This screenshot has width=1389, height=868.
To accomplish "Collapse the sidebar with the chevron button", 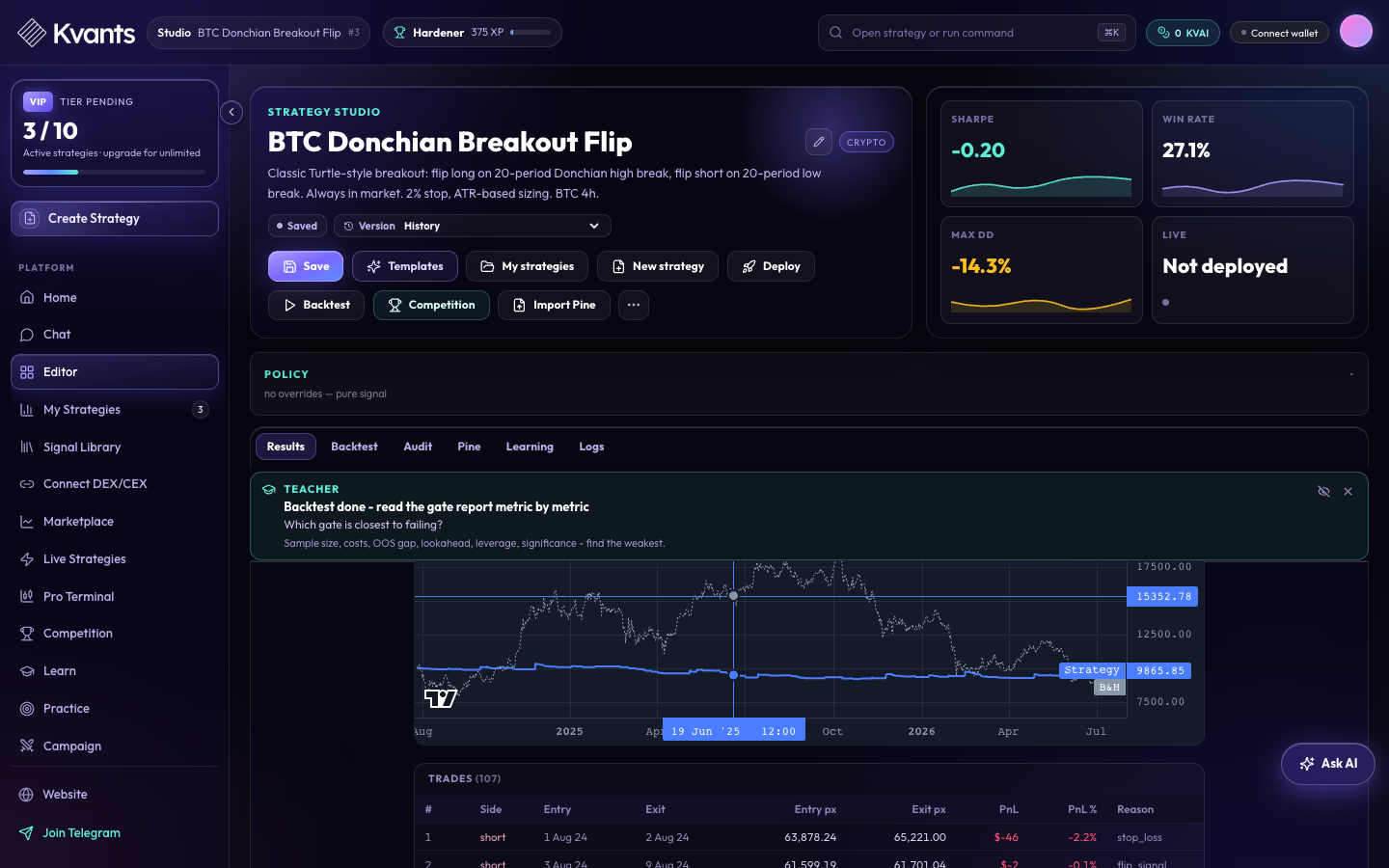I will click(231, 113).
